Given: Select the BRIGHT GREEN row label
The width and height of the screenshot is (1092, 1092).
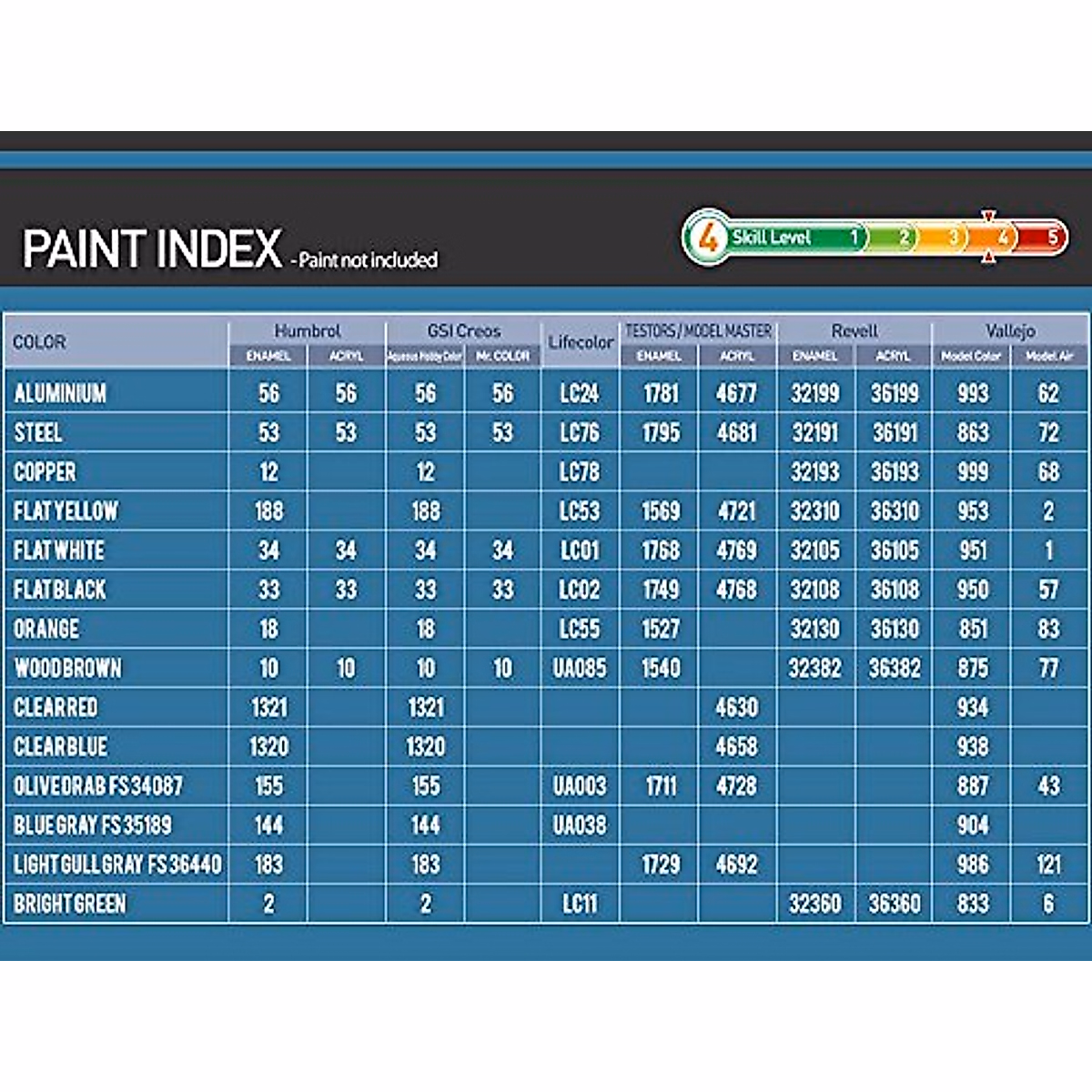Looking at the screenshot, I should point(70,904).
